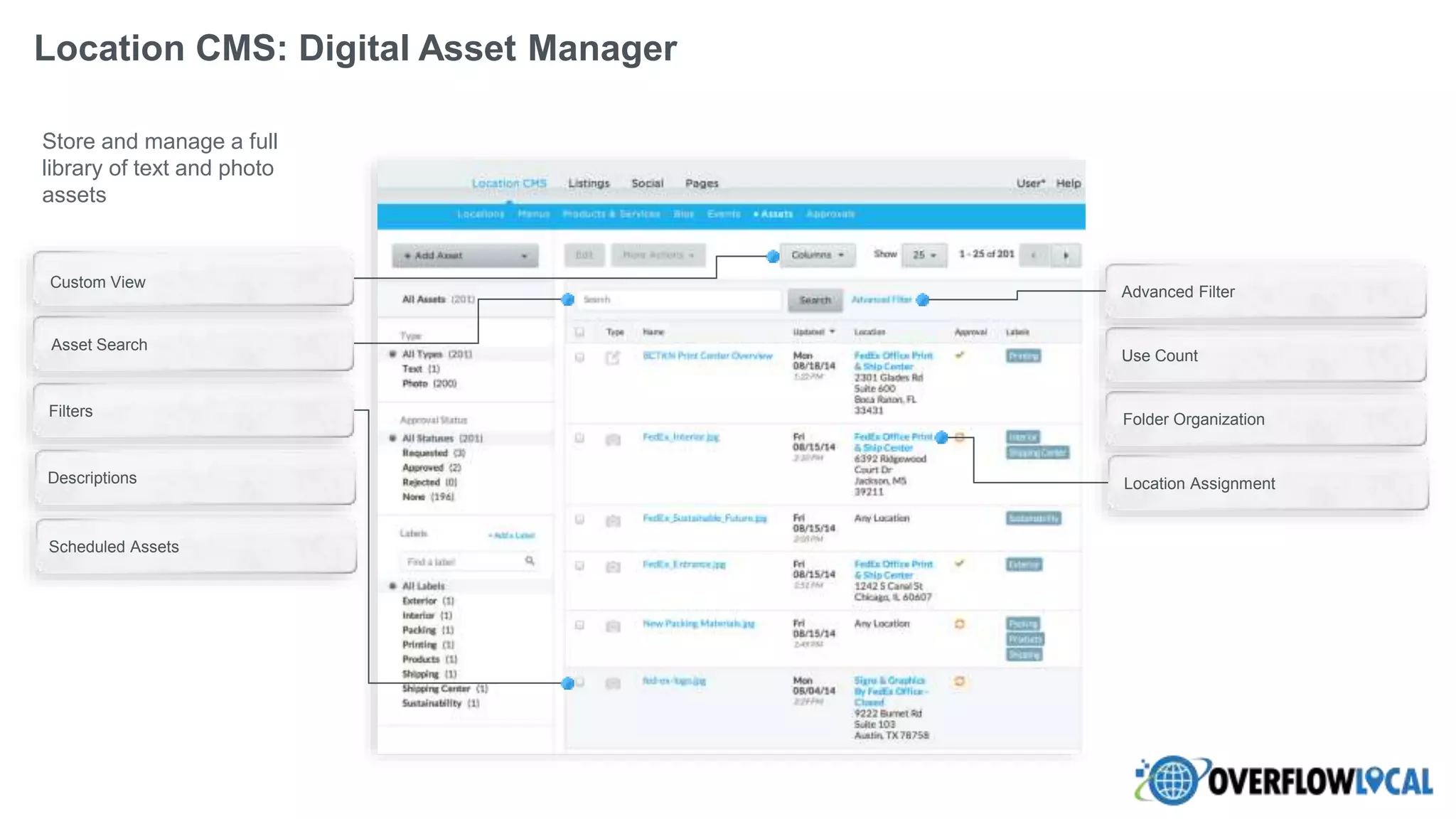Open the FedEx_Interior.jpg asset

pyautogui.click(x=681, y=437)
